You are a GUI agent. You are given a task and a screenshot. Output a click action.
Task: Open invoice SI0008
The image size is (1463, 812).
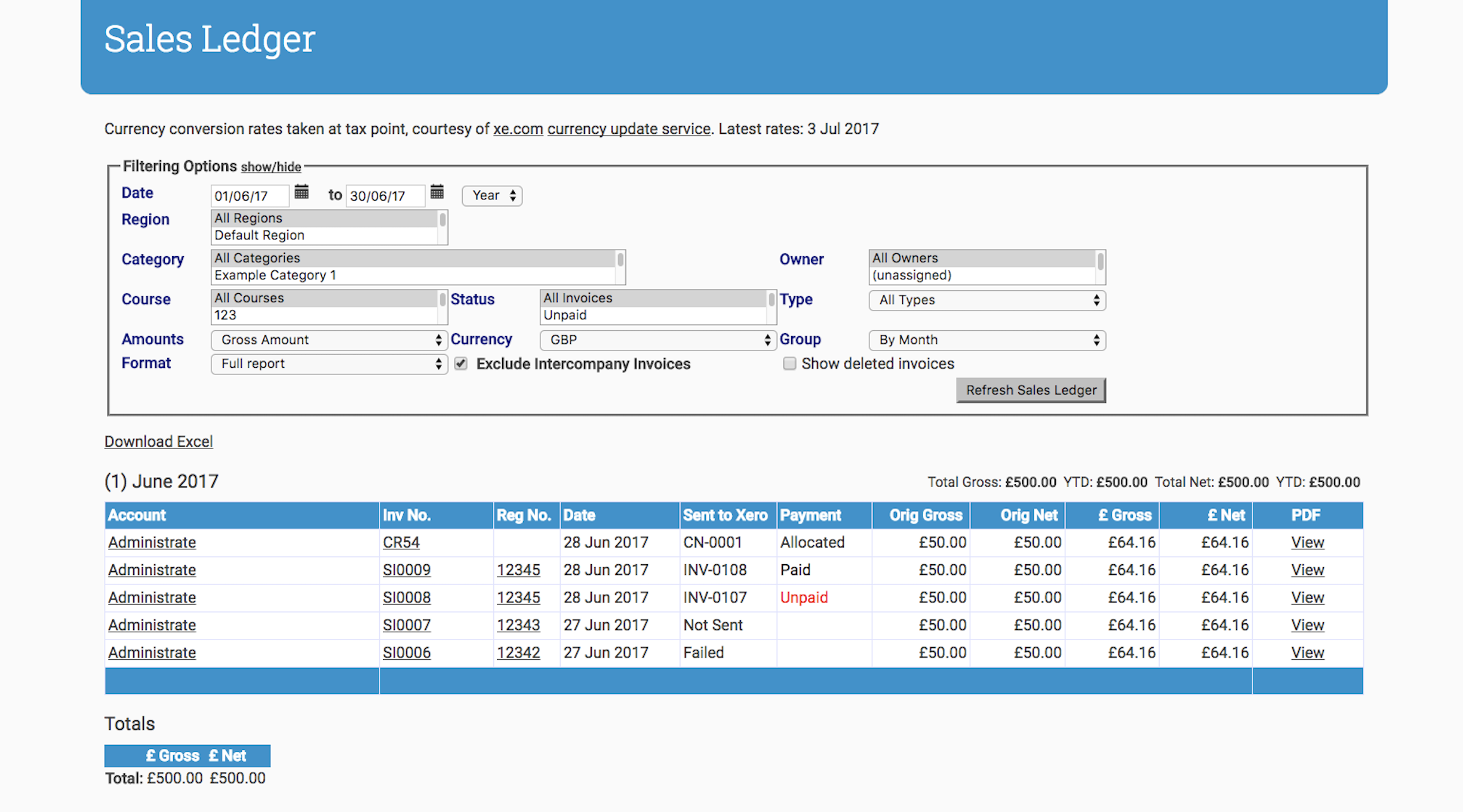point(407,598)
